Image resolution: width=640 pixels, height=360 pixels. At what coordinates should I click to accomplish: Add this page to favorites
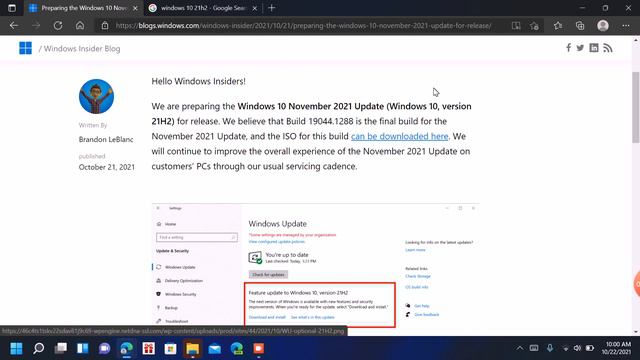(535, 26)
